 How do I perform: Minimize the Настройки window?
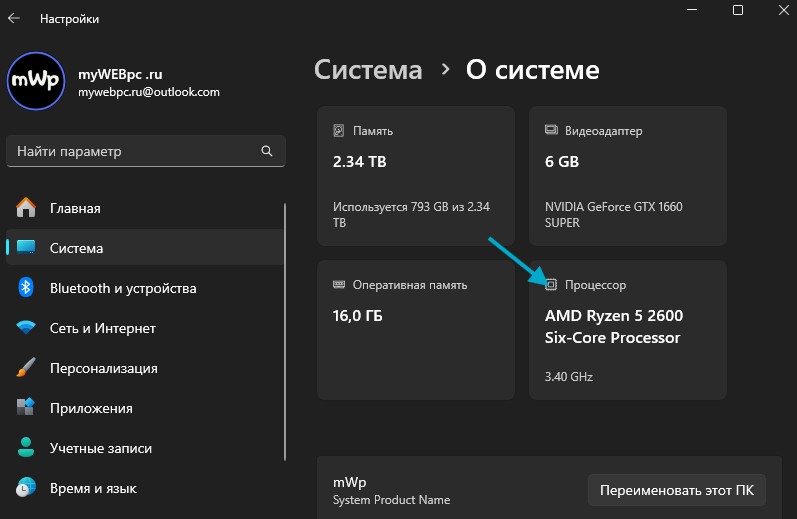692,10
